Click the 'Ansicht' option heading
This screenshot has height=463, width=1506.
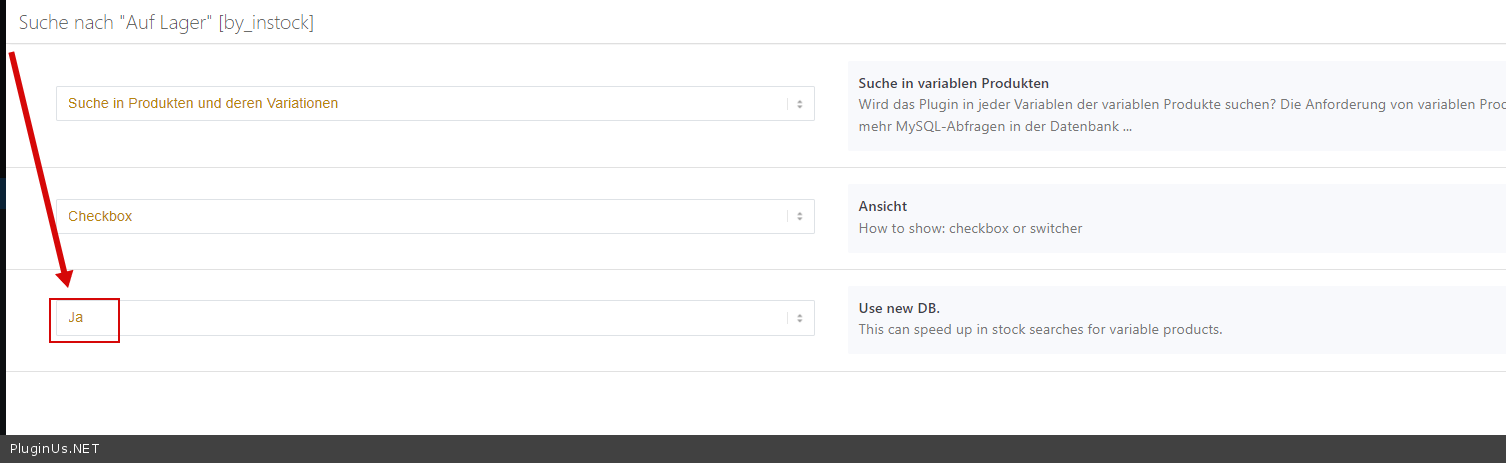[882, 206]
